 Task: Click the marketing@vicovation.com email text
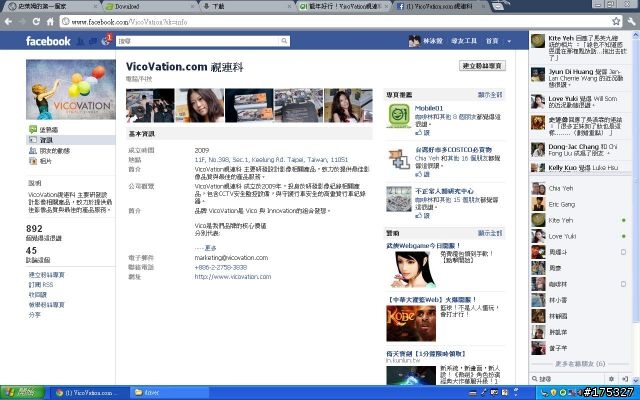click(231, 258)
